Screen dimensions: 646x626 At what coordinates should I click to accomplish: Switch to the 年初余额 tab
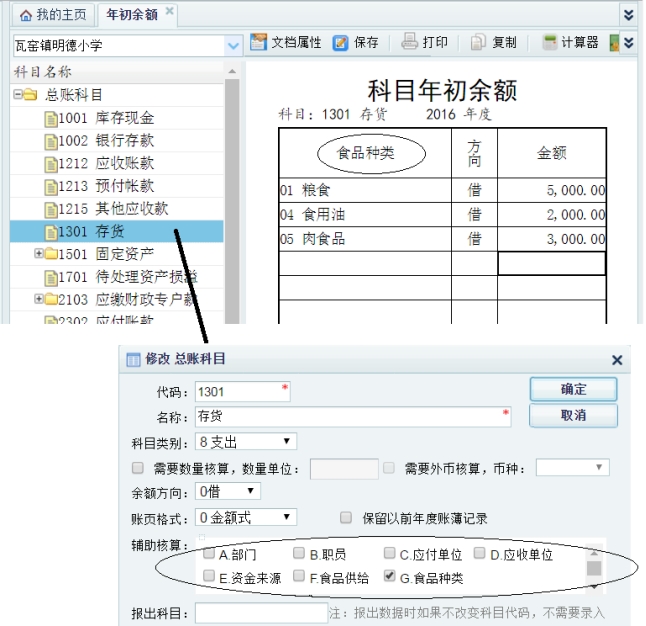(132, 15)
